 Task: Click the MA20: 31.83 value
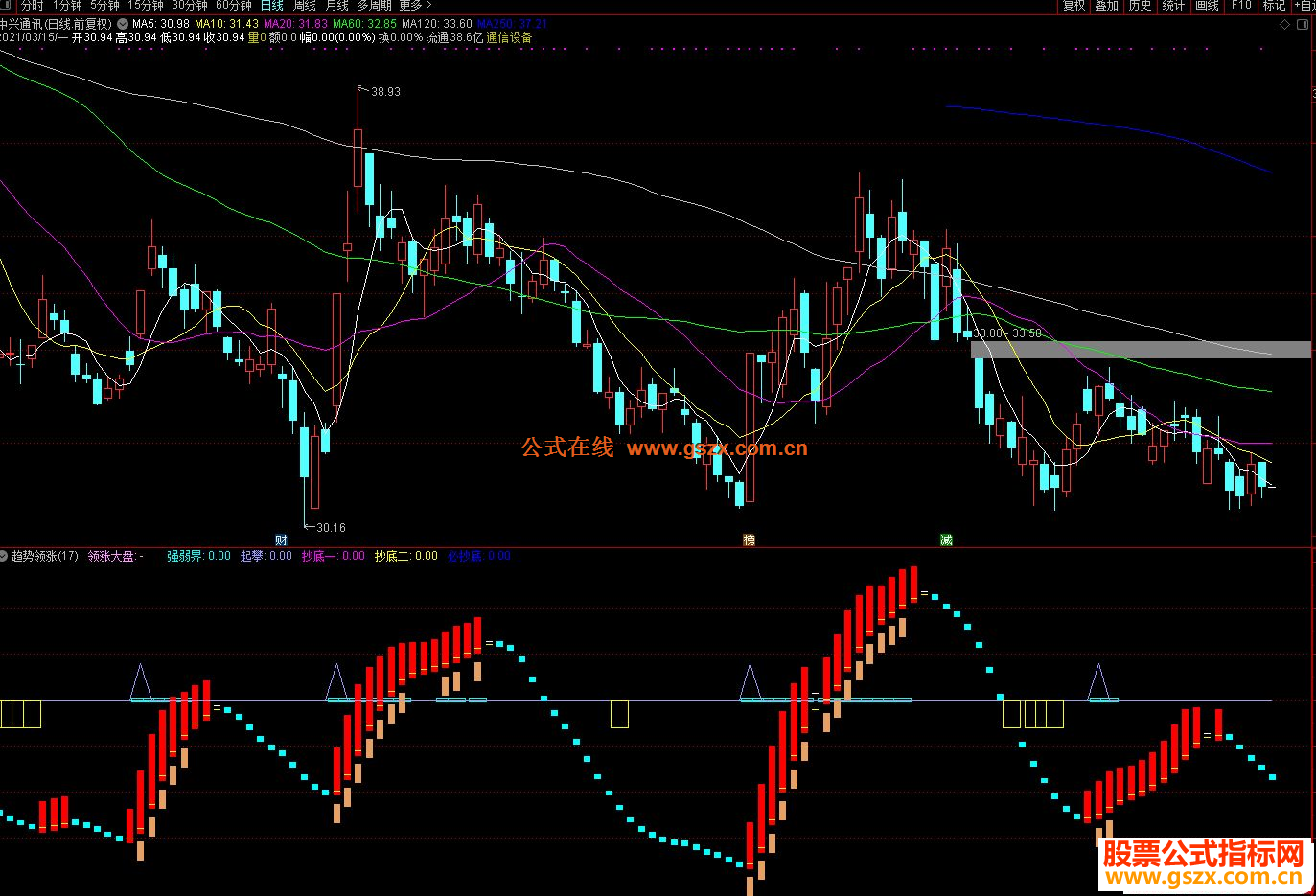tap(295, 24)
